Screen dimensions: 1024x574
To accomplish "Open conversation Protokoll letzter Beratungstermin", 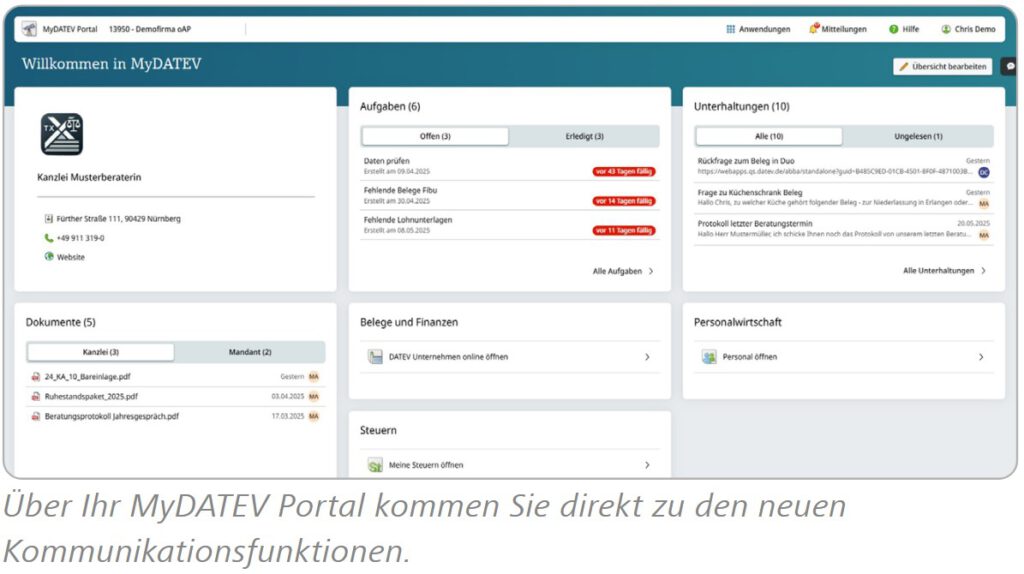I will (844, 229).
